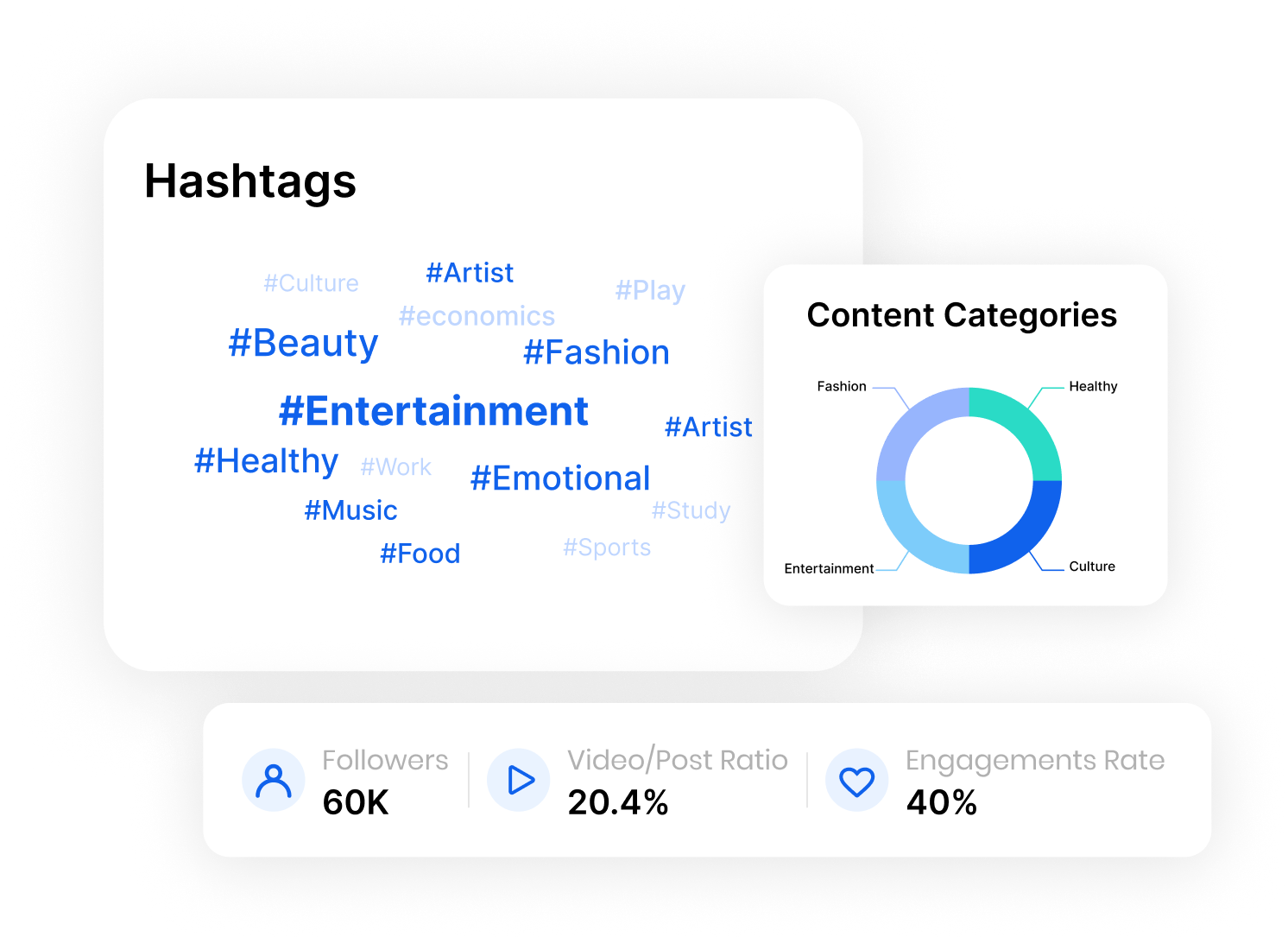
Task: Click the #Work hashtag
Action: pos(395,467)
